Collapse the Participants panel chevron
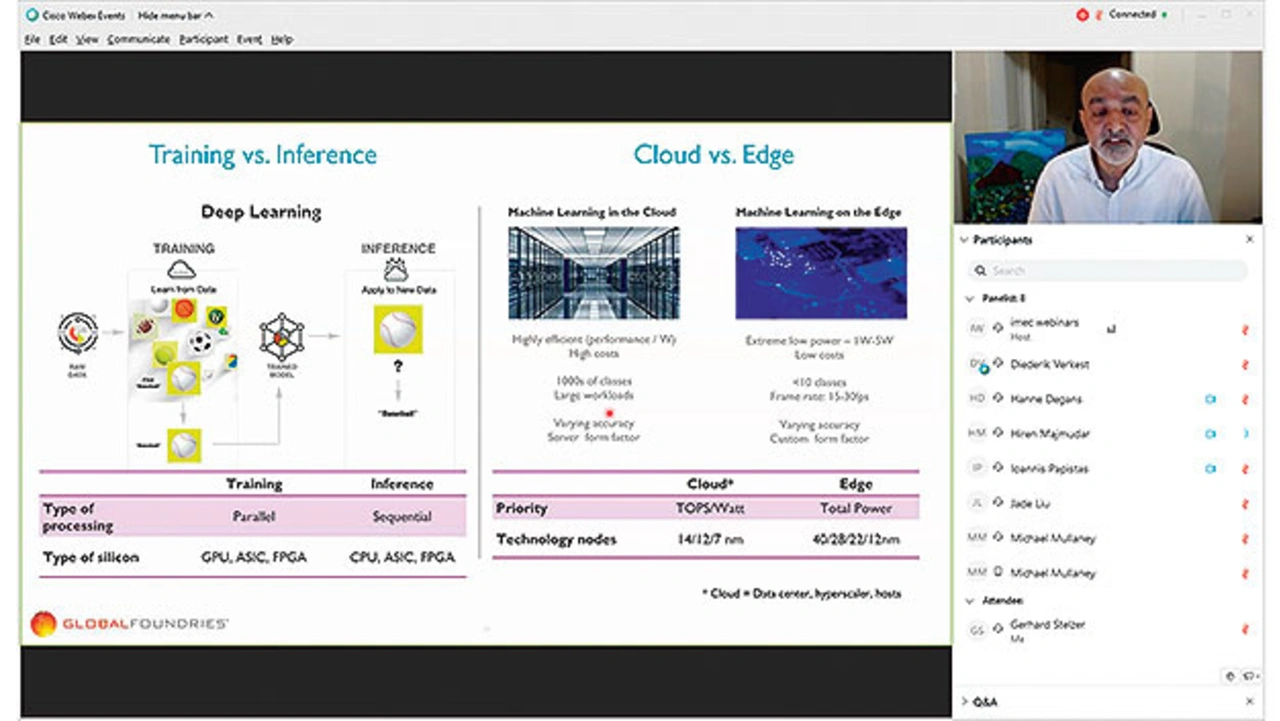Image resolution: width=1280 pixels, height=721 pixels. point(964,240)
